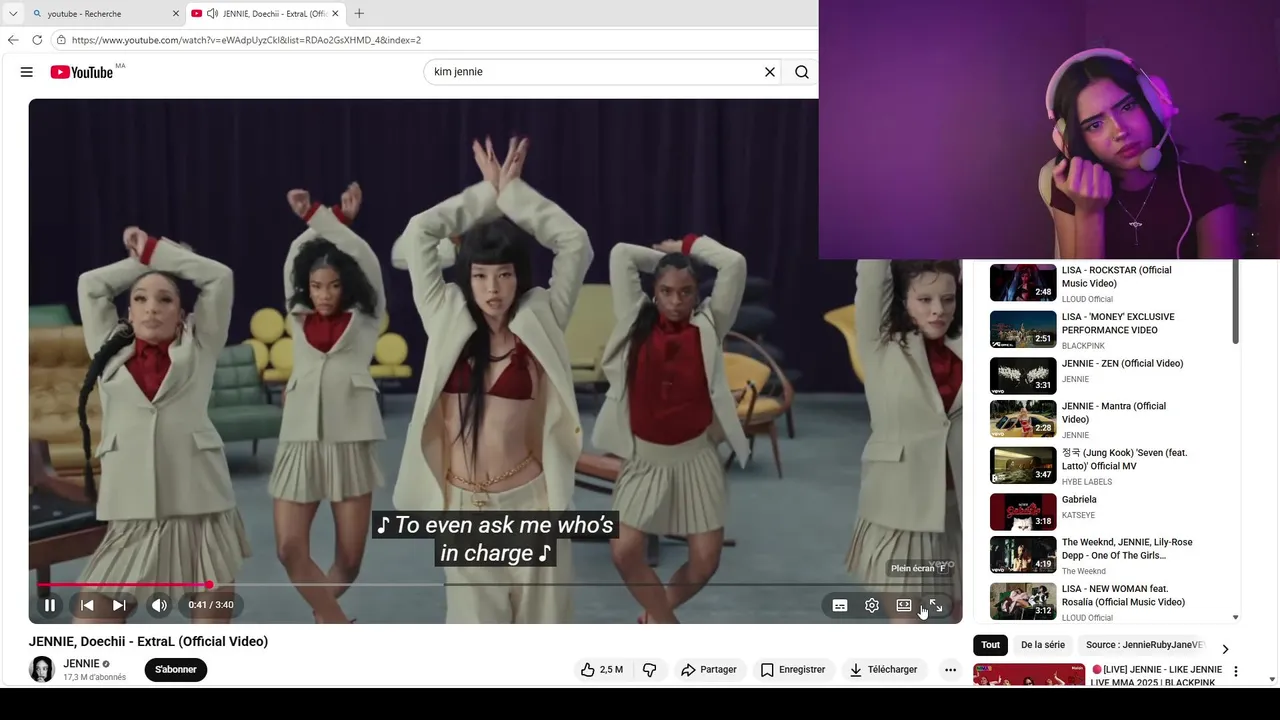Viewport: 1280px width, 720px height.
Task: Click '17,3 M d'abonnés' subscriber count
Action: pos(95,678)
